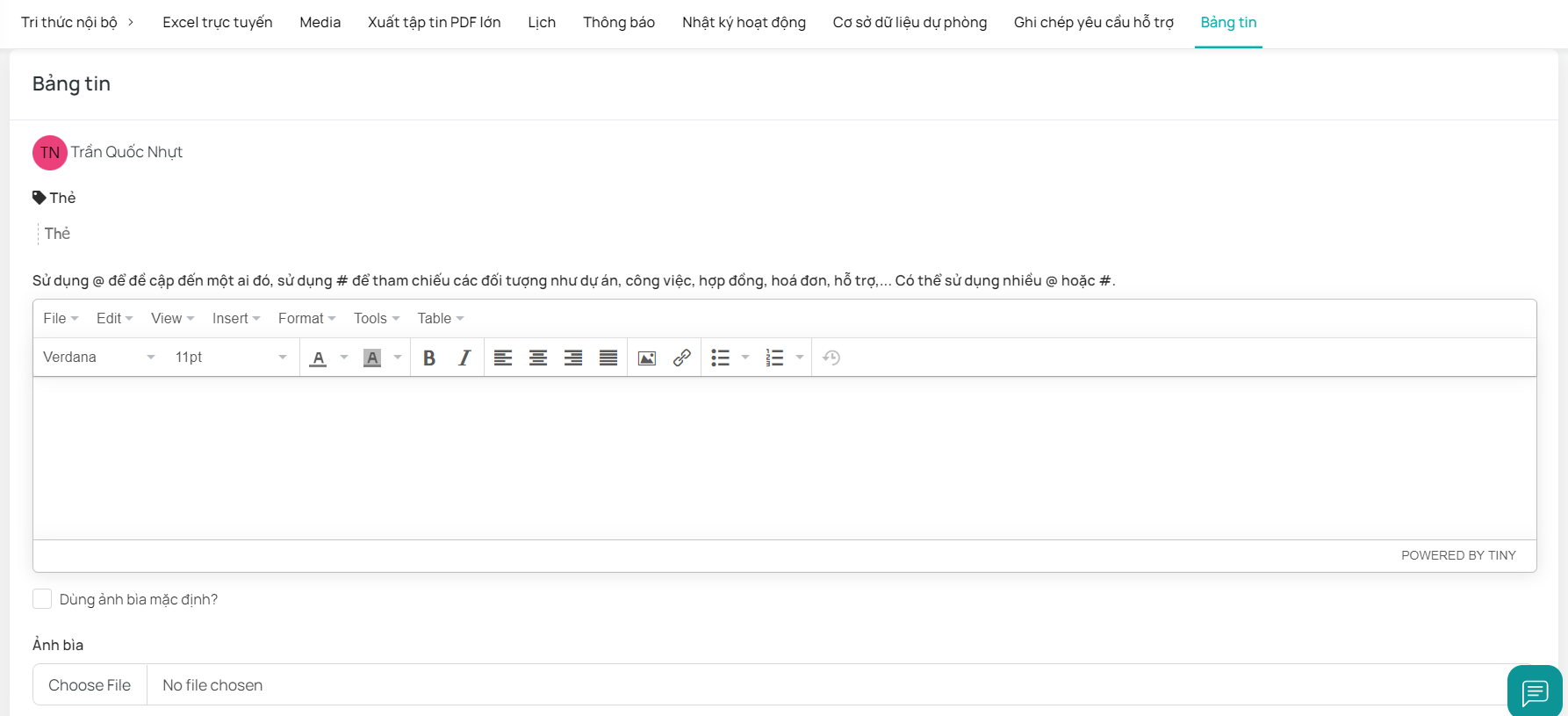This screenshot has width=1568, height=716.
Task: Create a numbered list
Action: point(774,358)
